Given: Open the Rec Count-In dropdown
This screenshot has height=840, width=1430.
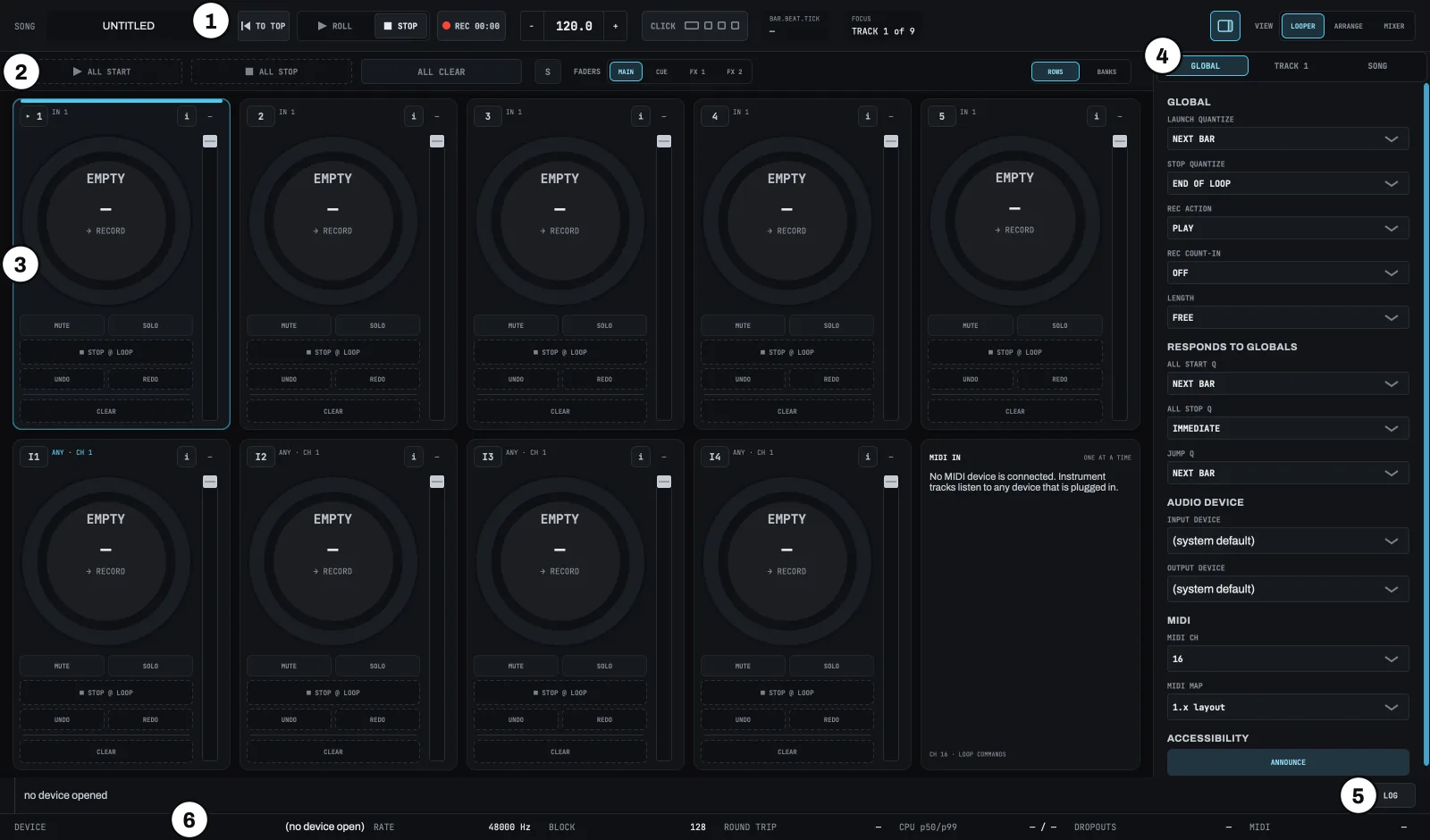Looking at the screenshot, I should [x=1288, y=273].
